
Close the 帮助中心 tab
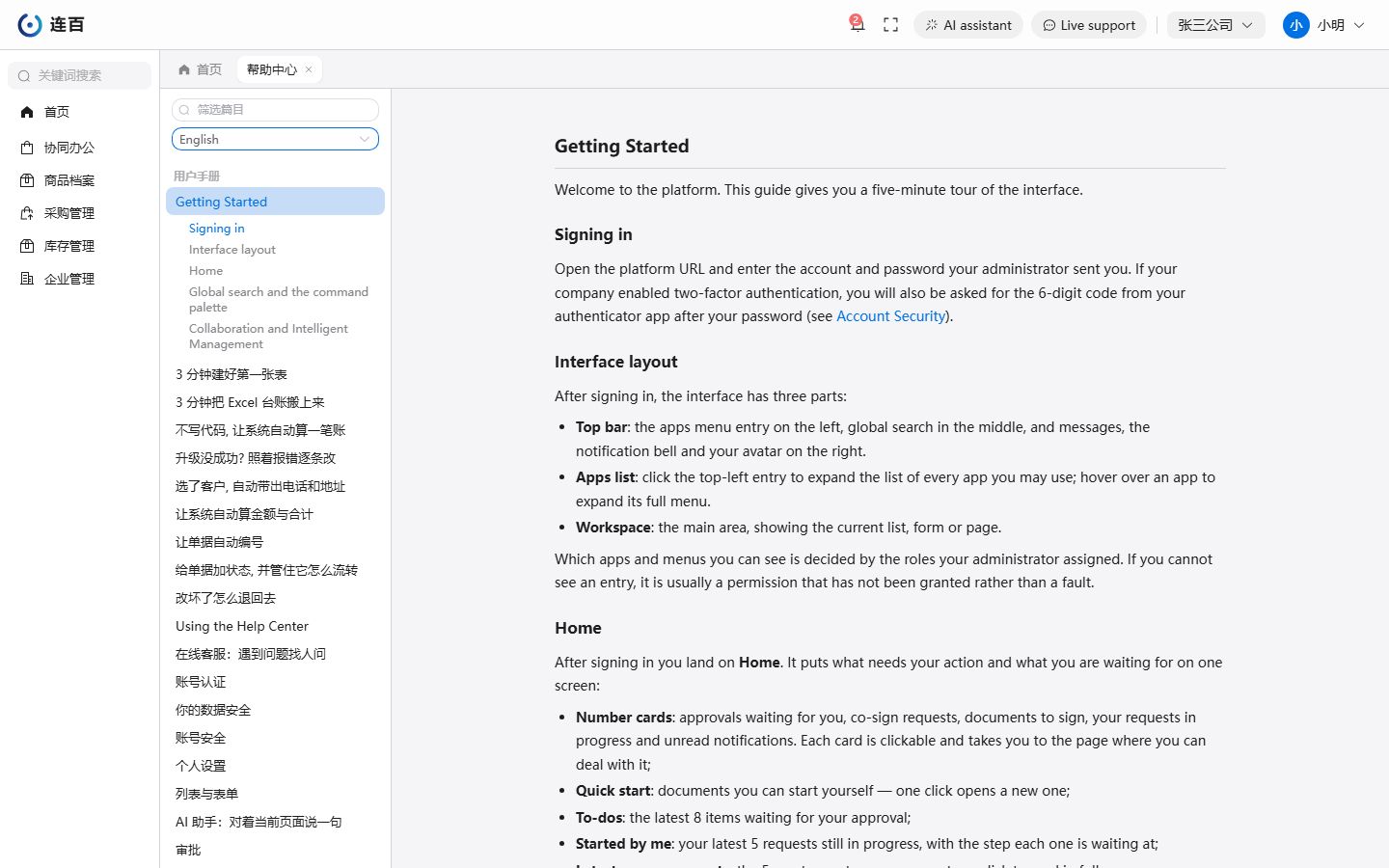pyautogui.click(x=309, y=69)
